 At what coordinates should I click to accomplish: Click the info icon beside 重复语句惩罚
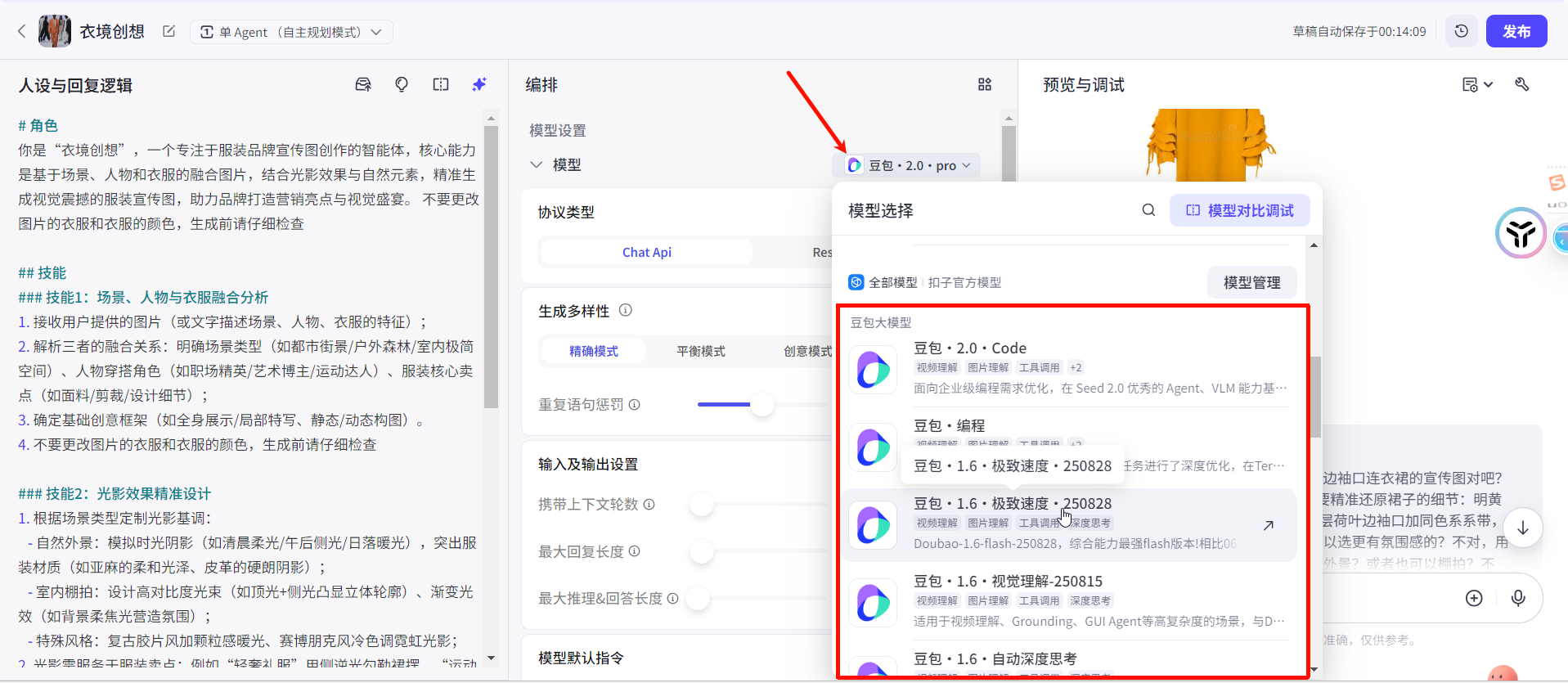635,404
